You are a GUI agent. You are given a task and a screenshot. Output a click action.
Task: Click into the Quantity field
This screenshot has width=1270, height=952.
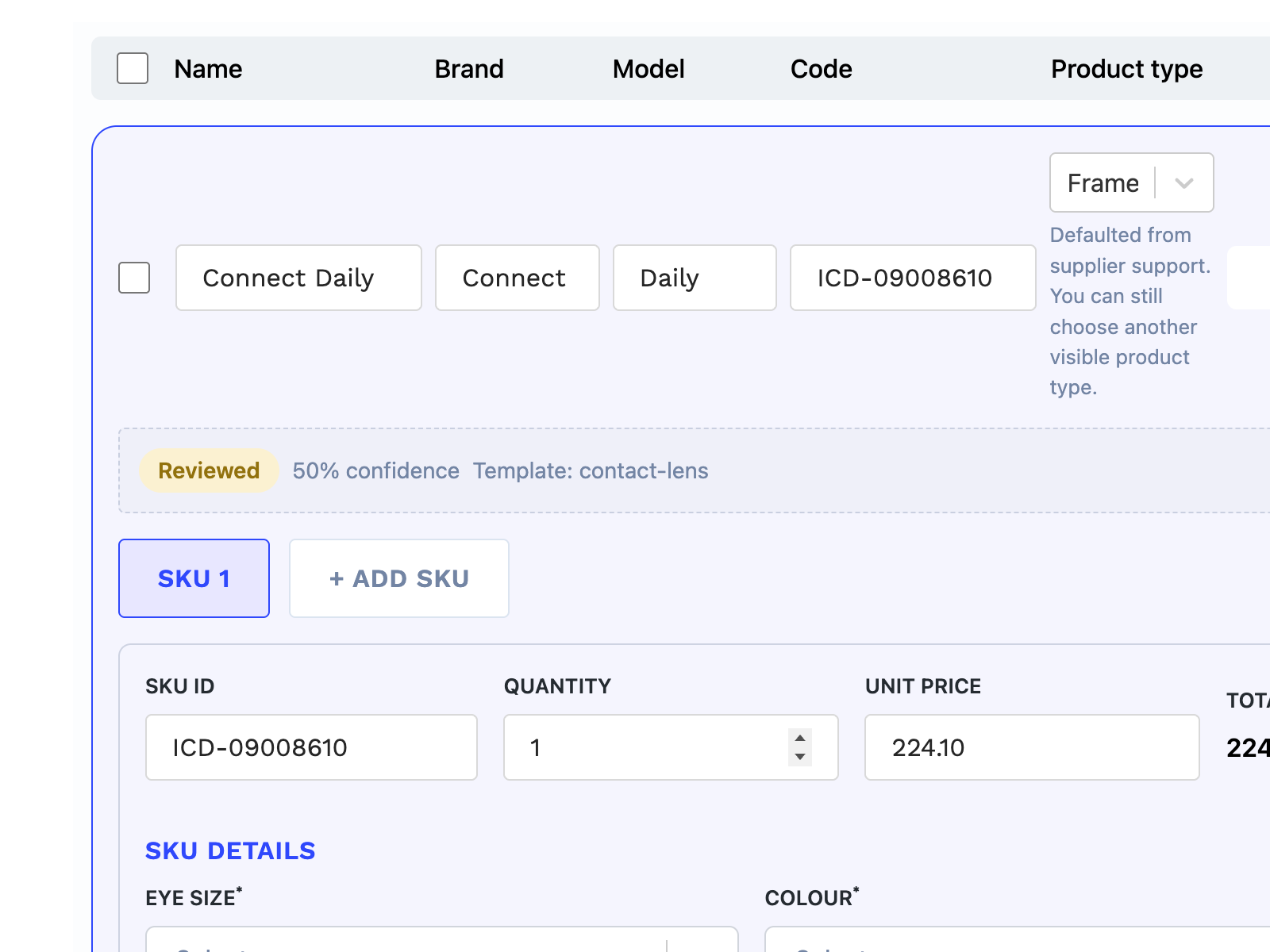[671, 747]
